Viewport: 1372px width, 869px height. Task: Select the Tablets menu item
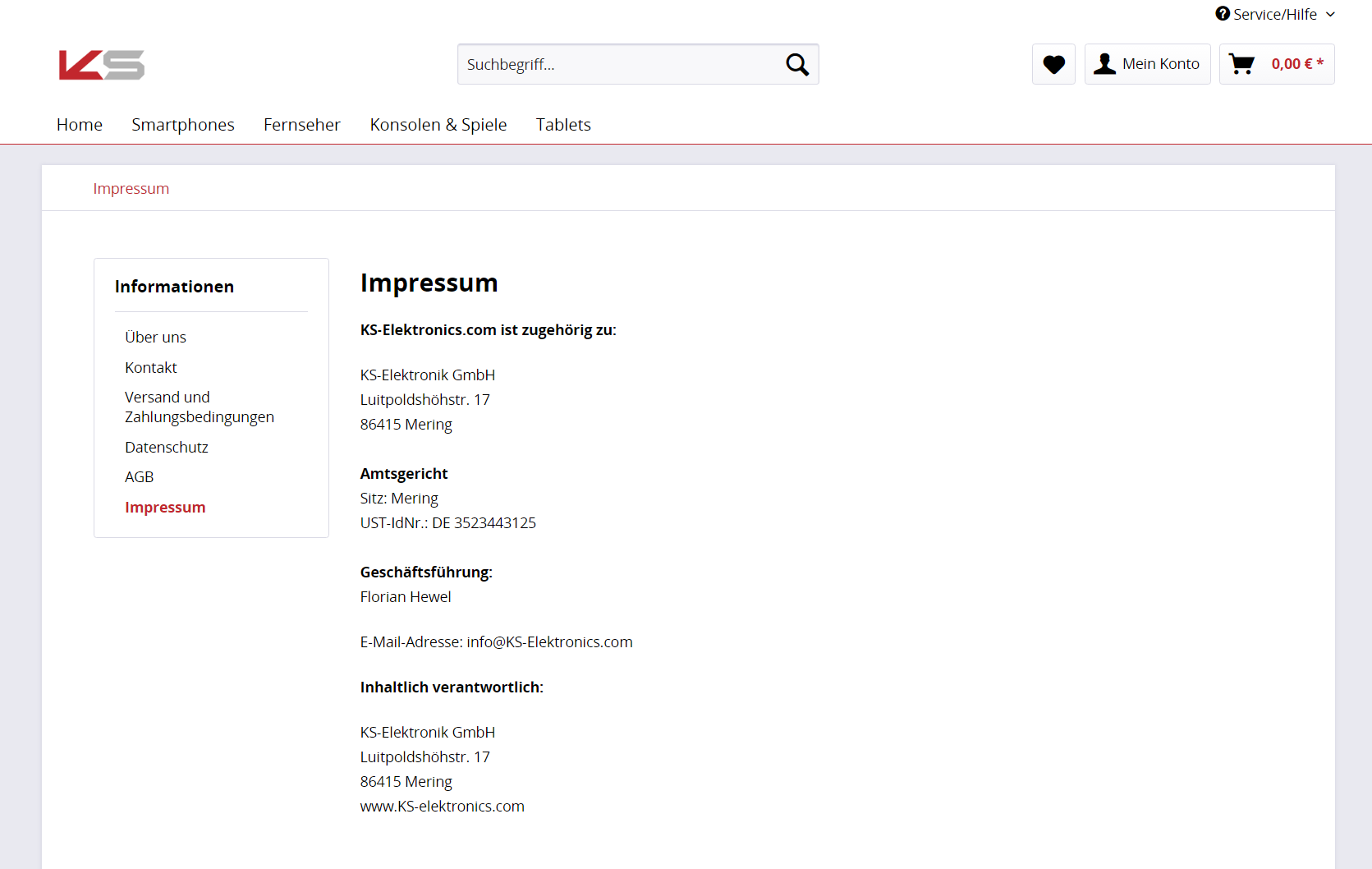point(563,125)
